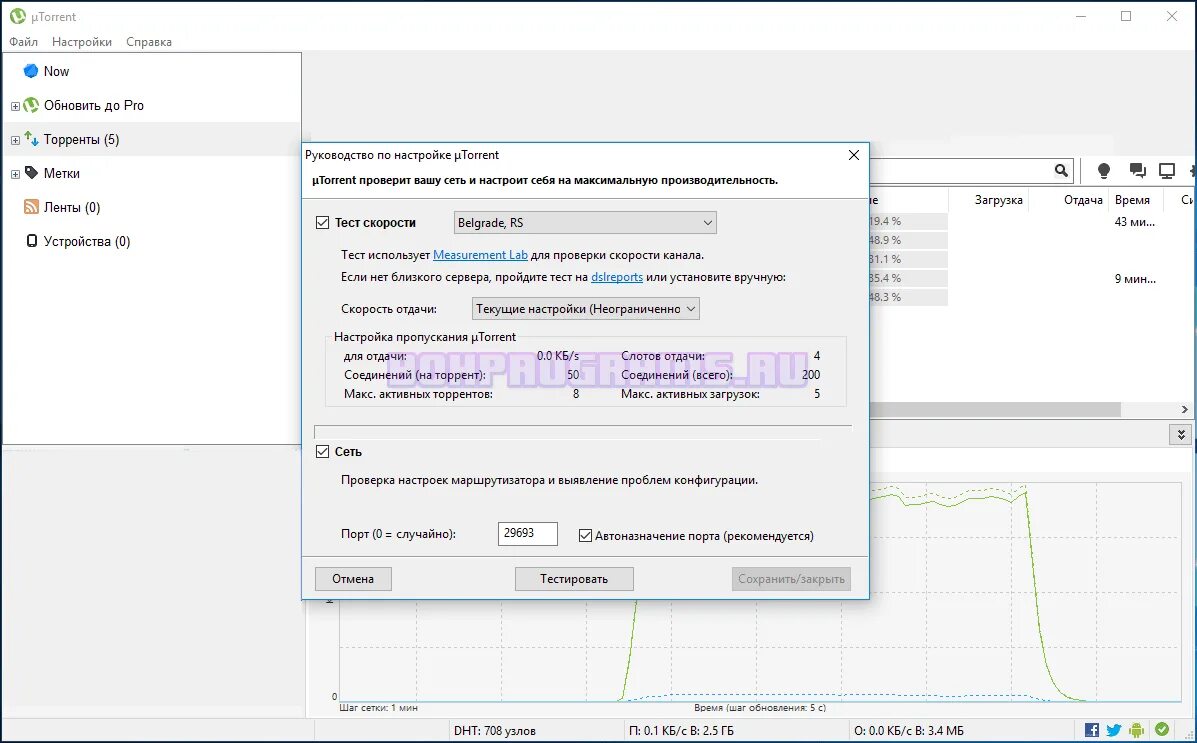1197x743 pixels.
Task: Sort by the 'Загрузка' column header
Action: click(999, 200)
